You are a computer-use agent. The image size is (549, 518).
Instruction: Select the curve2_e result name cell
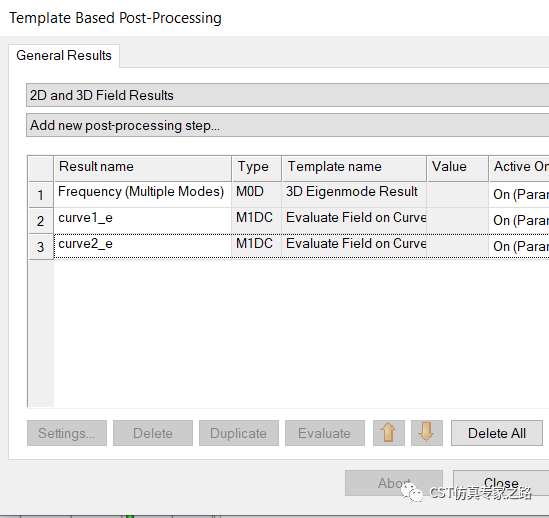tap(143, 247)
